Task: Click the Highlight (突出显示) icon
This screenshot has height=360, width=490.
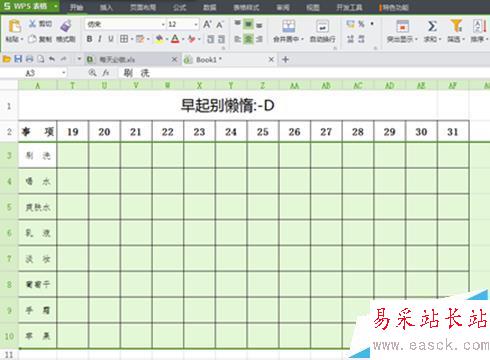Action: [x=402, y=26]
